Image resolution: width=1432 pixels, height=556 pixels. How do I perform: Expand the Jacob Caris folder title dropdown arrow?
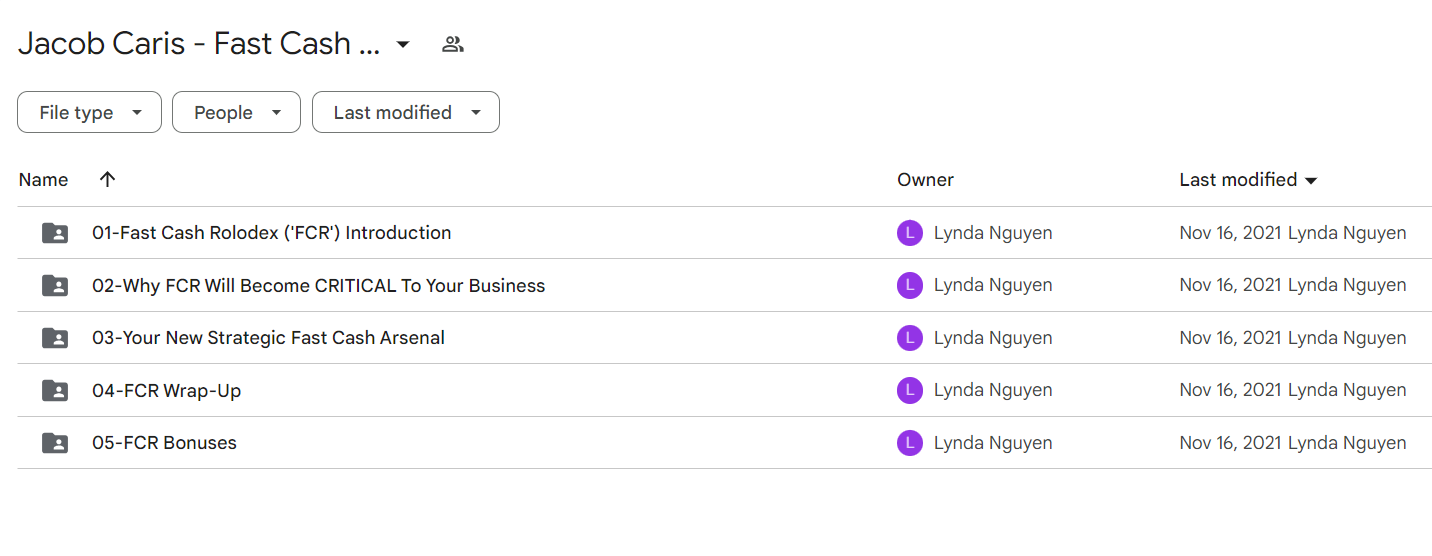click(x=403, y=44)
